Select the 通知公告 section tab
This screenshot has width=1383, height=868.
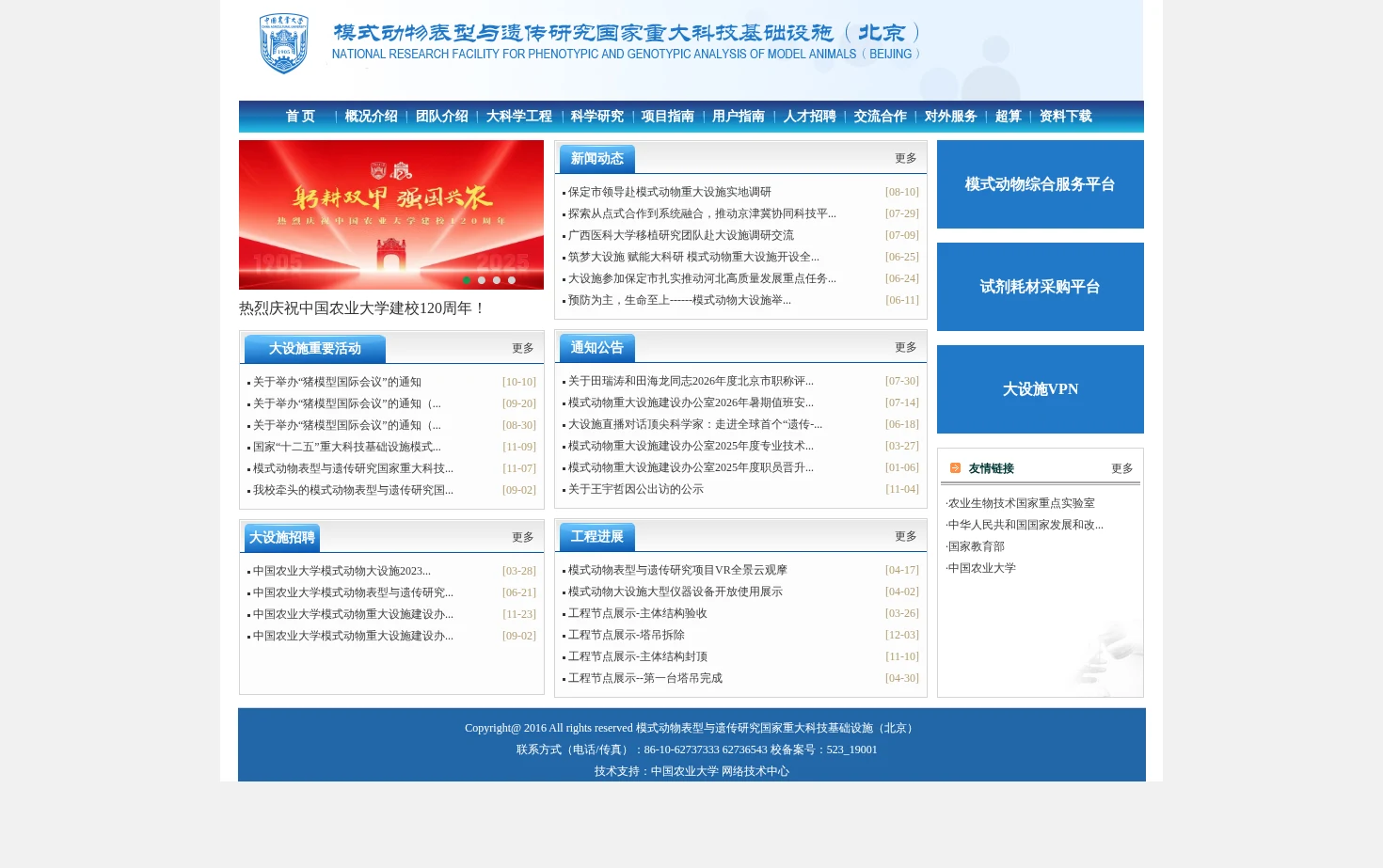point(597,348)
